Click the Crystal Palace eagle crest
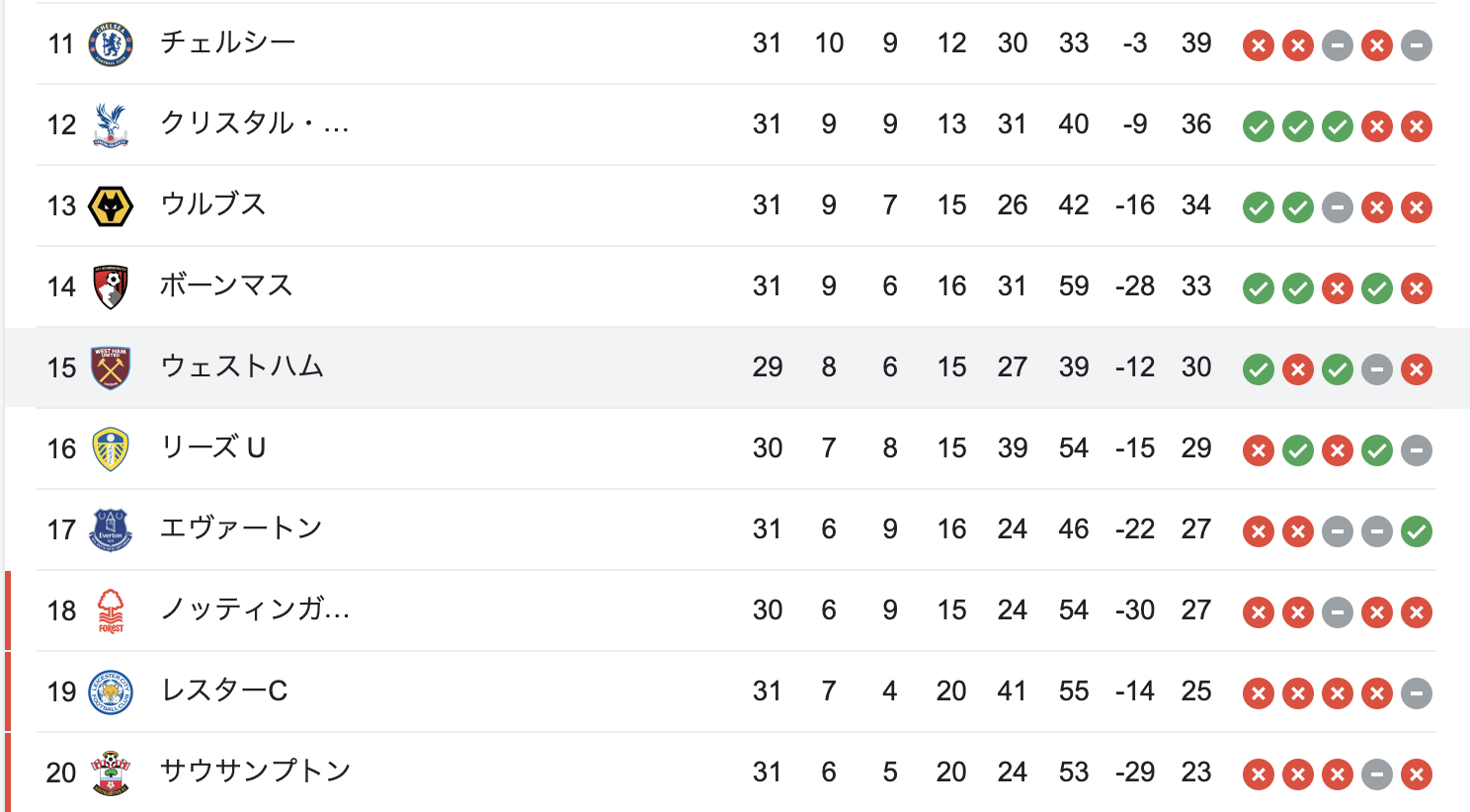This screenshot has width=1470, height=812. coord(111,124)
